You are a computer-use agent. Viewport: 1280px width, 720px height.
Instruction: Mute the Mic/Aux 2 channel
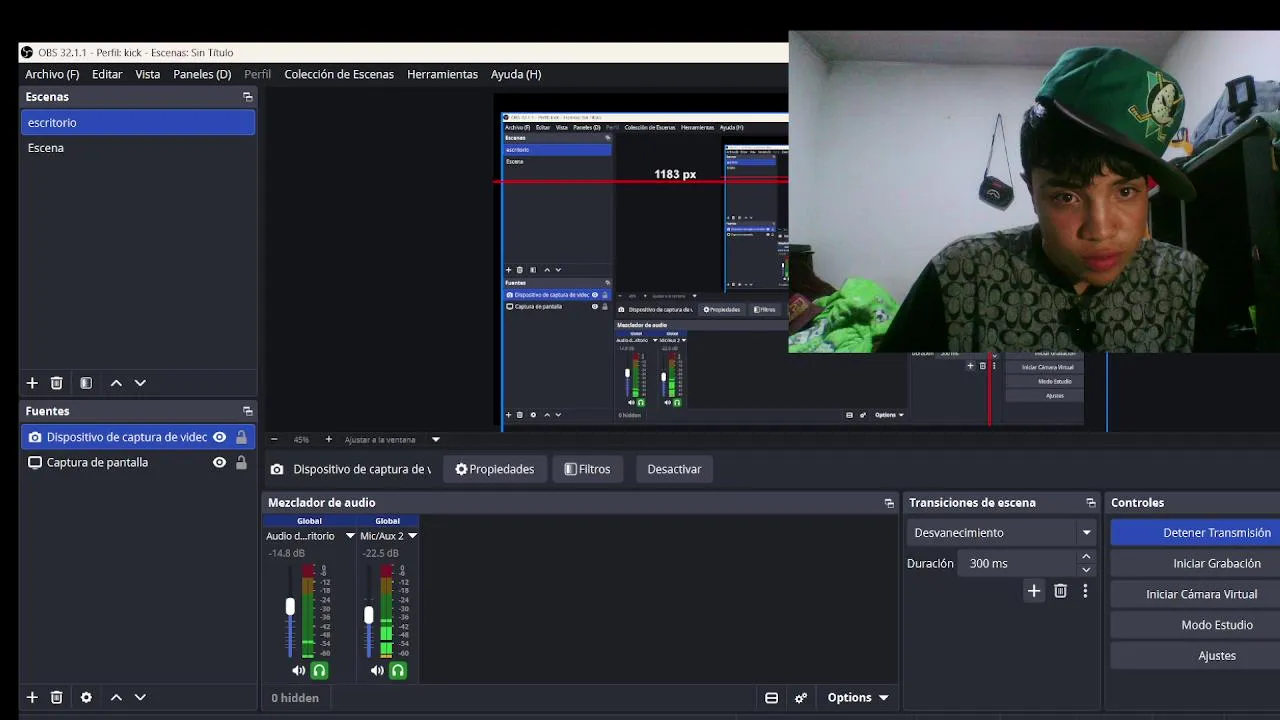376,670
